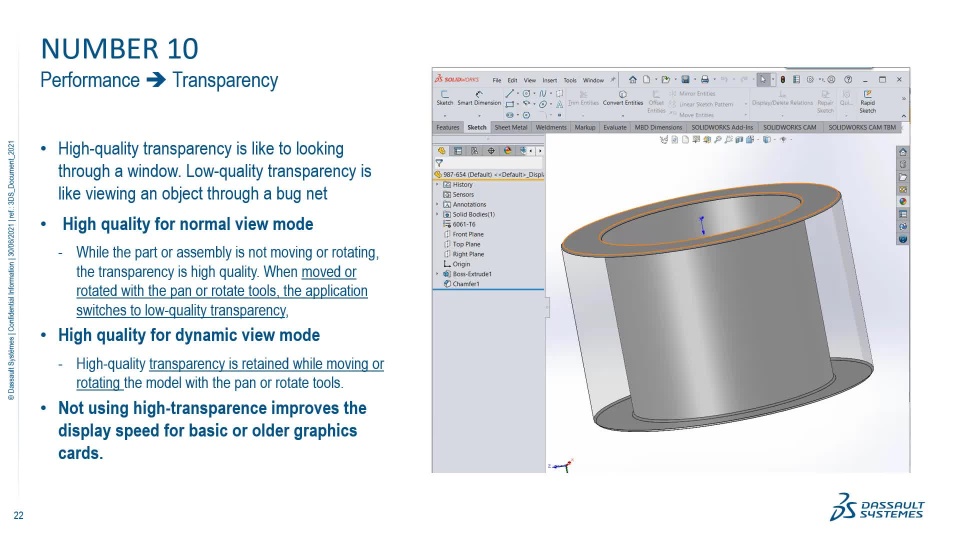Switch to the Features tab

click(448, 127)
